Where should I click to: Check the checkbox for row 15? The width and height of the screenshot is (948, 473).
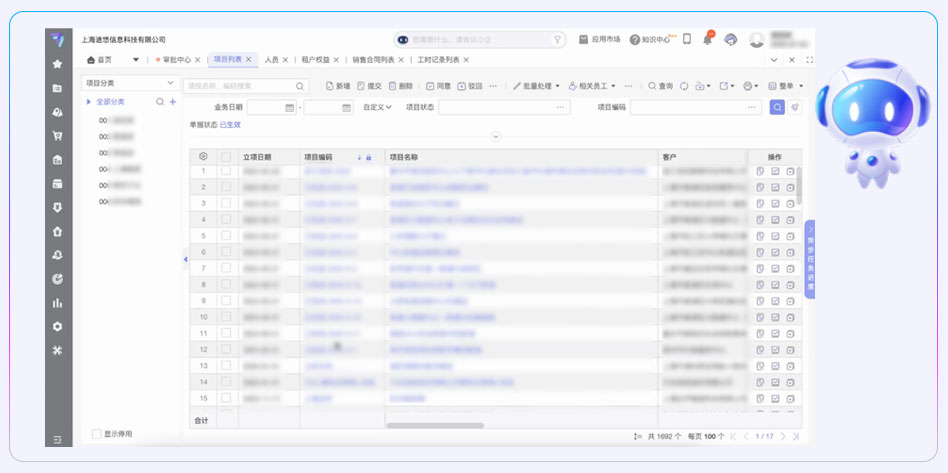click(x=226, y=398)
